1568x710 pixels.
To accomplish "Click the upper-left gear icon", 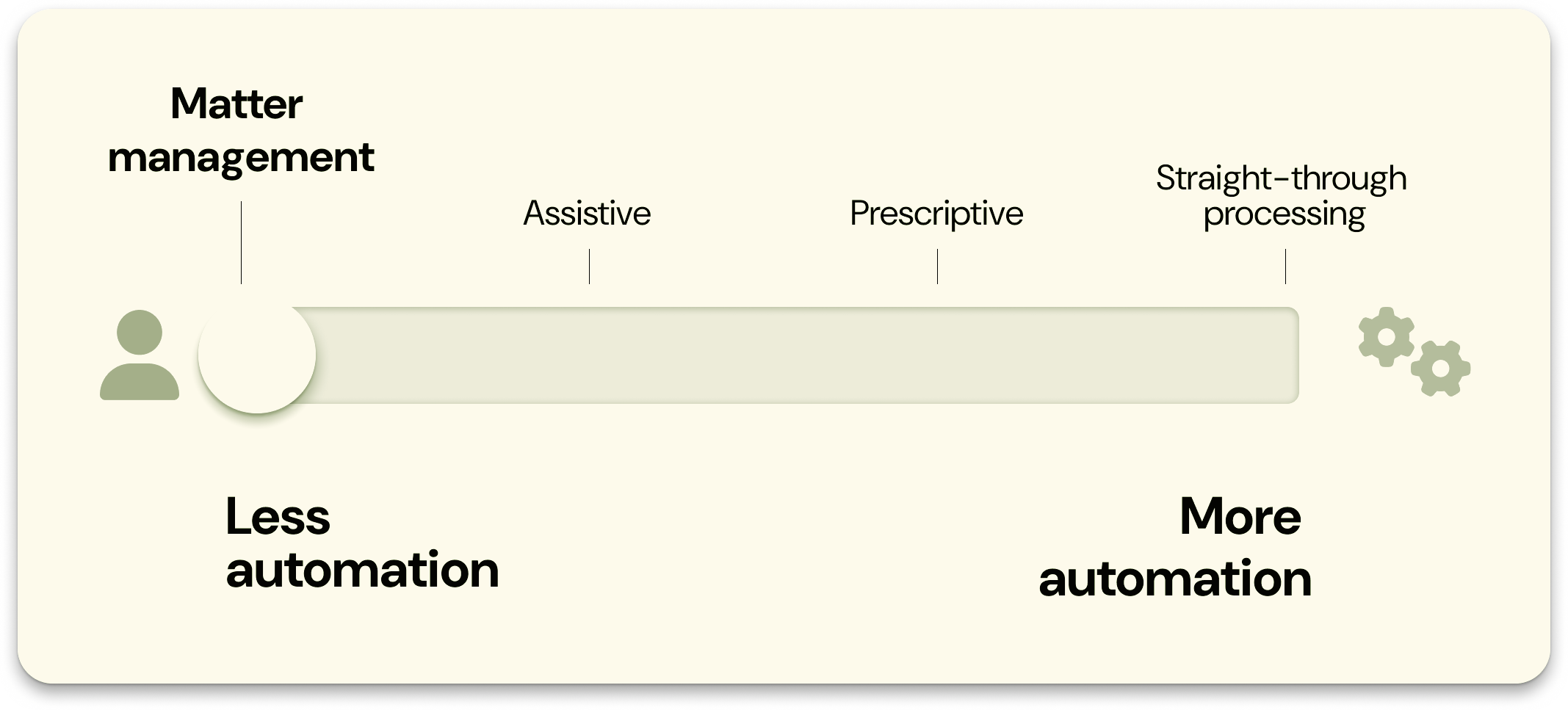I will [x=1386, y=337].
